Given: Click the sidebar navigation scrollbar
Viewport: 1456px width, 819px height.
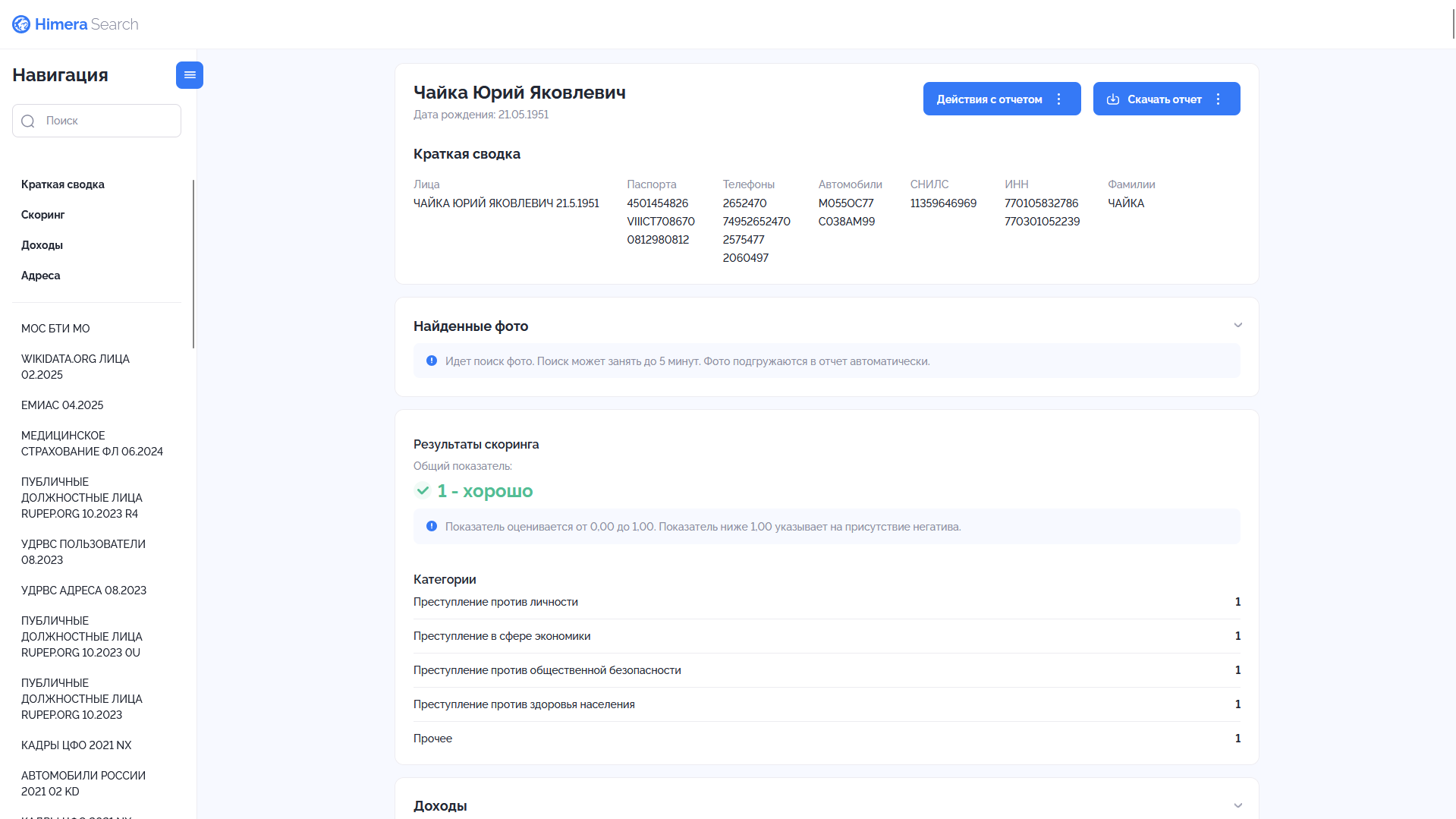Looking at the screenshot, I should [193, 264].
